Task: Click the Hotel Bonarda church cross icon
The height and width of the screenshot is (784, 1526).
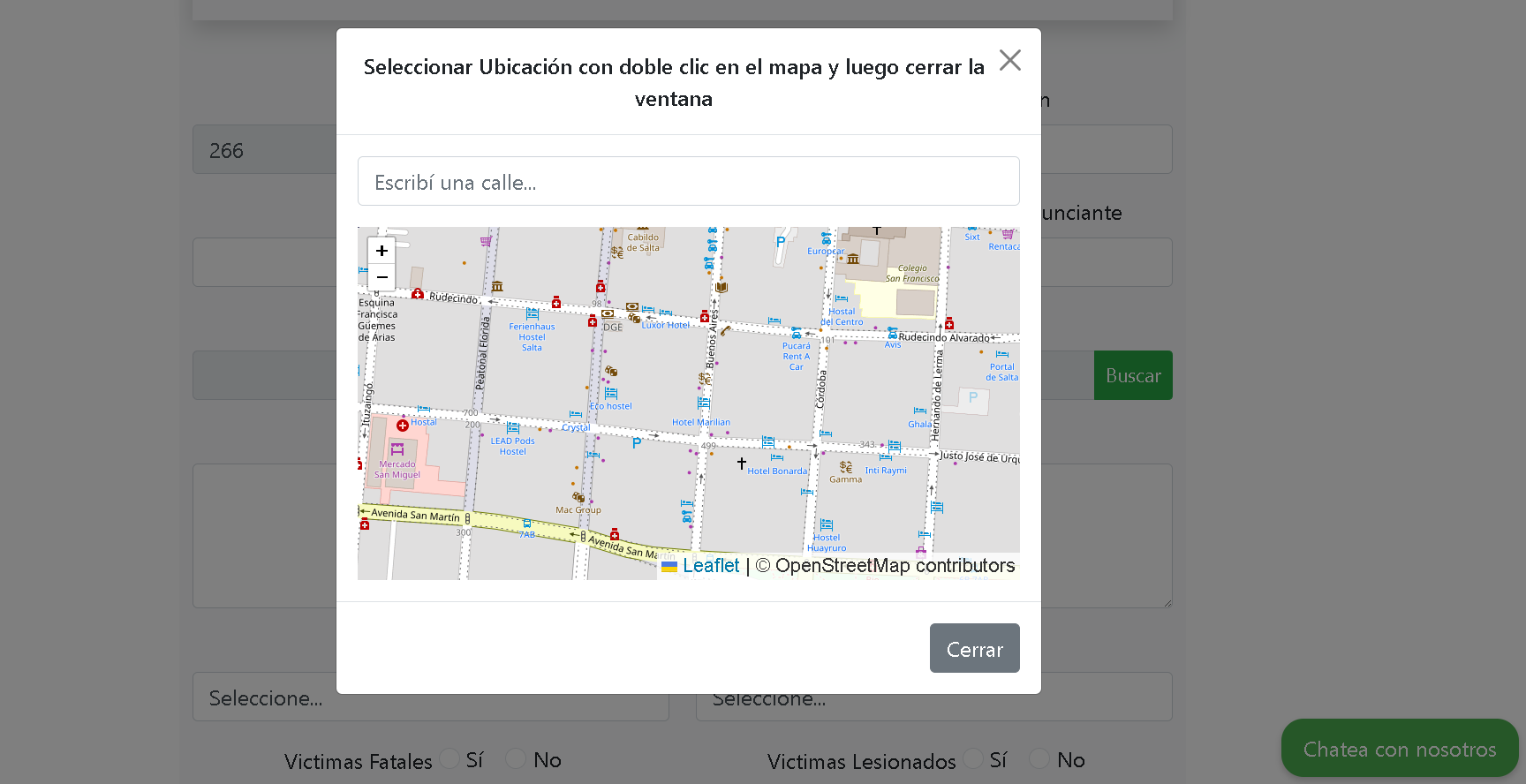Action: pyautogui.click(x=742, y=463)
